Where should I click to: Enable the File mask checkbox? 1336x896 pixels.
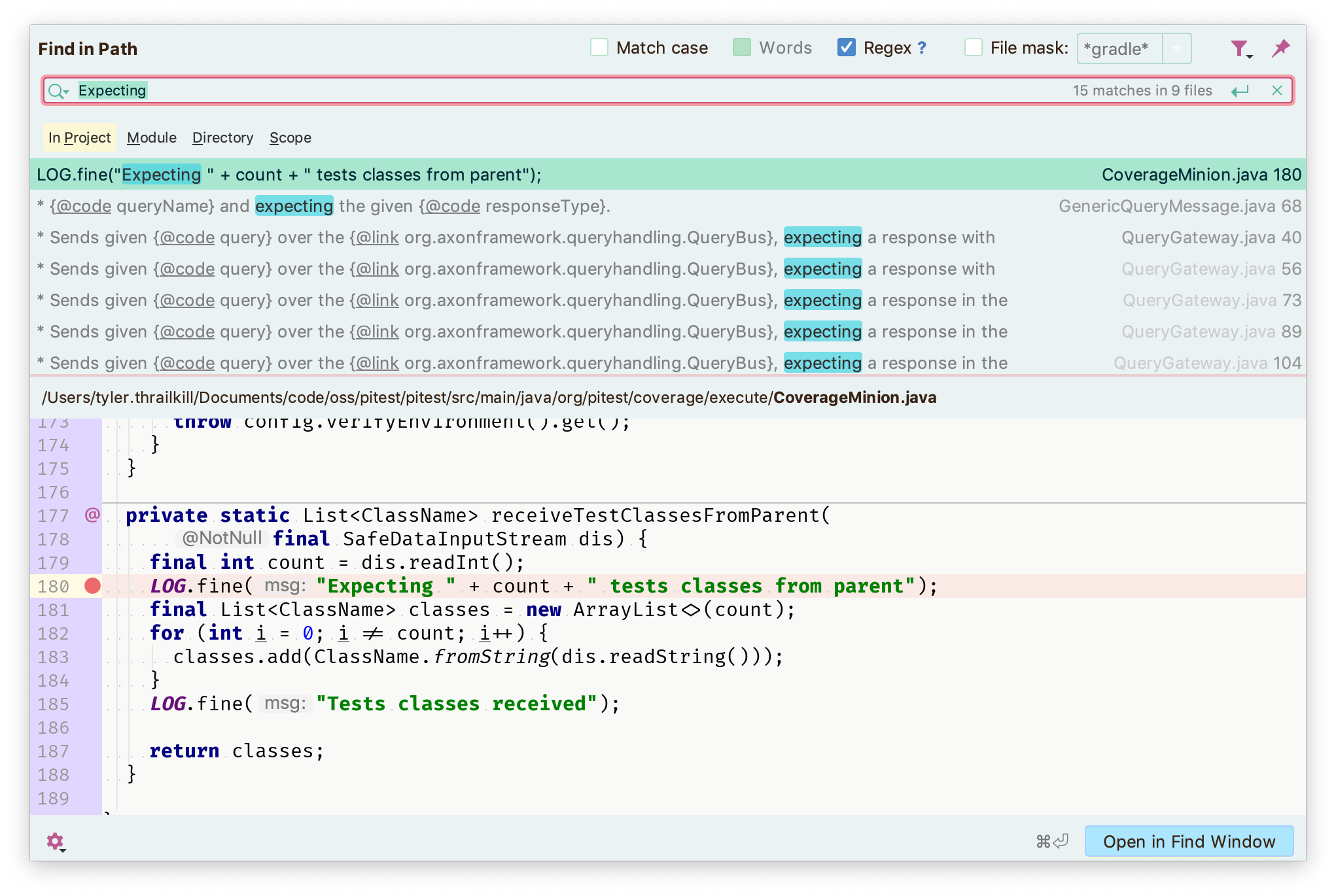coord(974,48)
